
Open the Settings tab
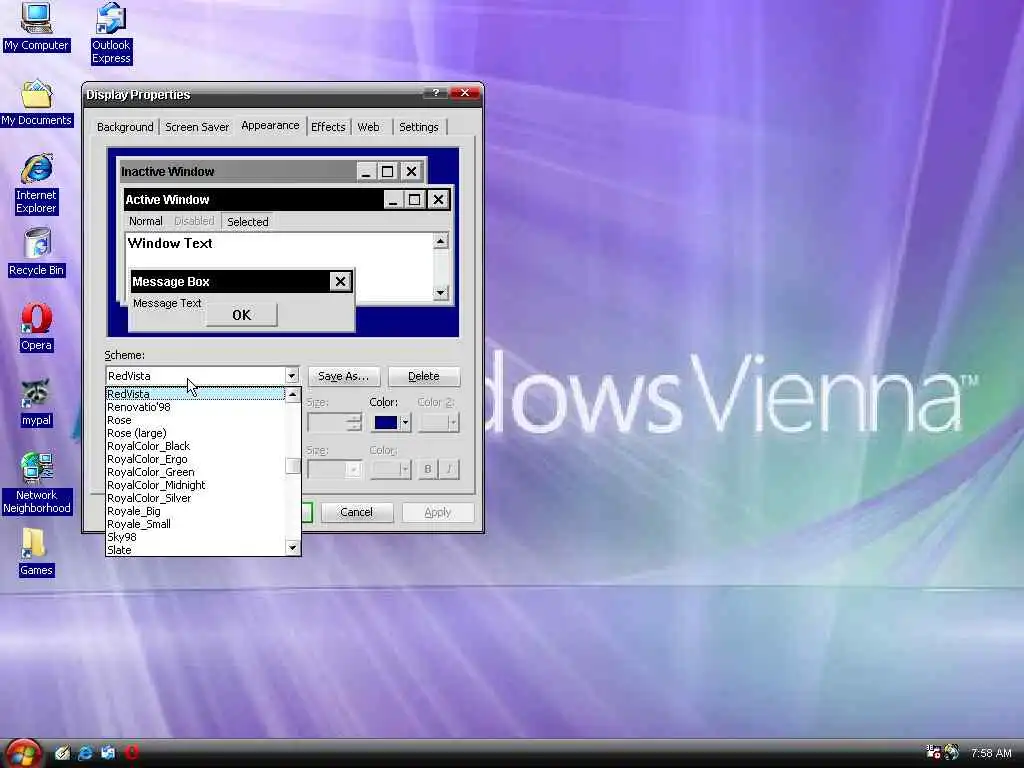(x=419, y=127)
